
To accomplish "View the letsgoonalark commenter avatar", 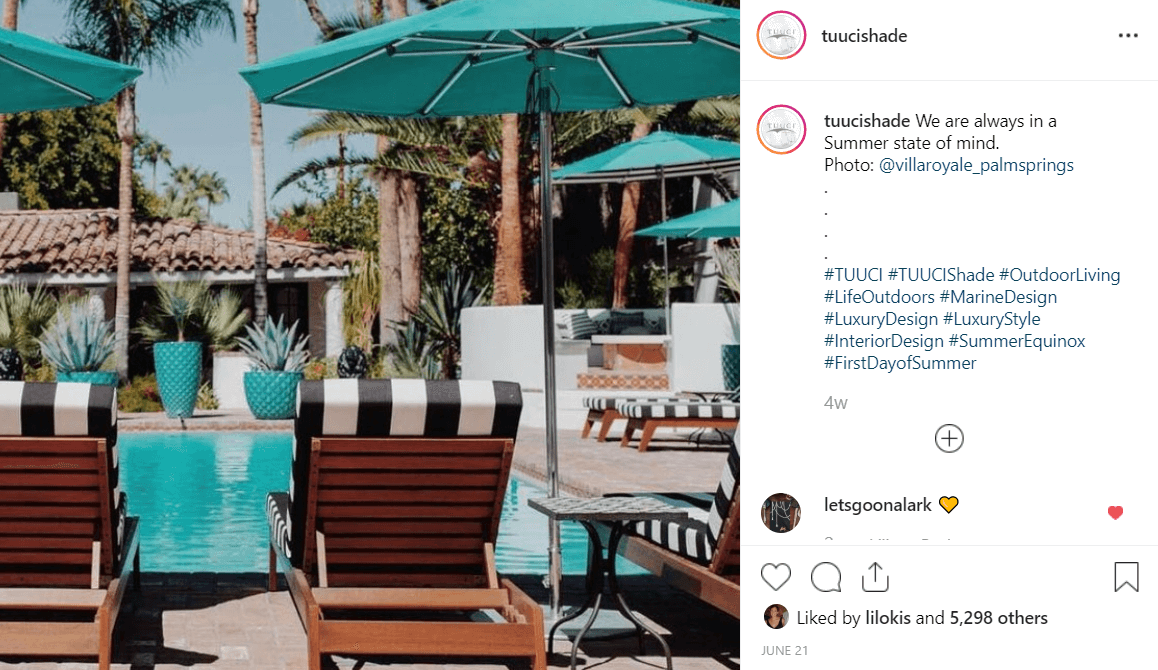I will click(781, 513).
